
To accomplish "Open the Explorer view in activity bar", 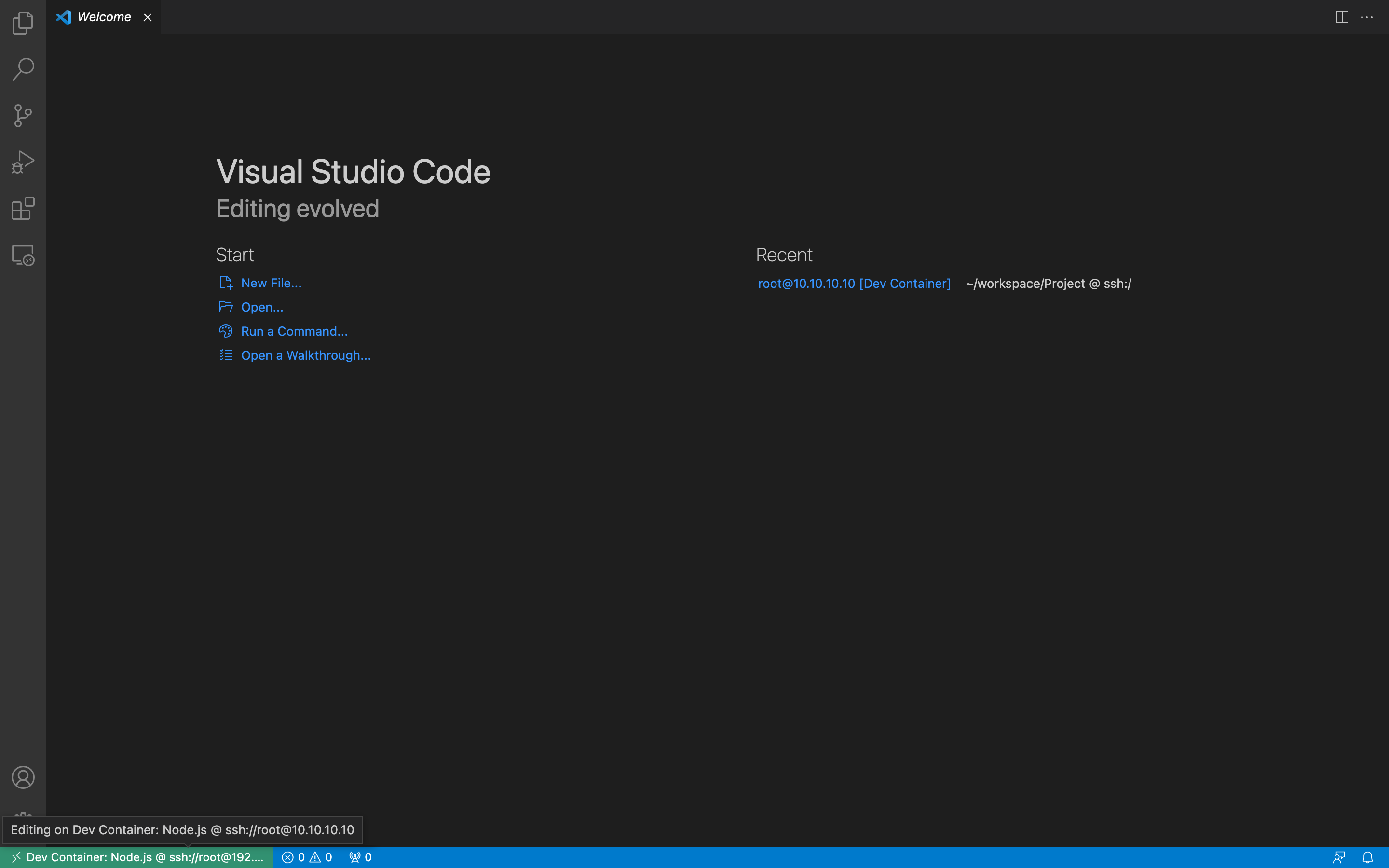I will pyautogui.click(x=23, y=23).
